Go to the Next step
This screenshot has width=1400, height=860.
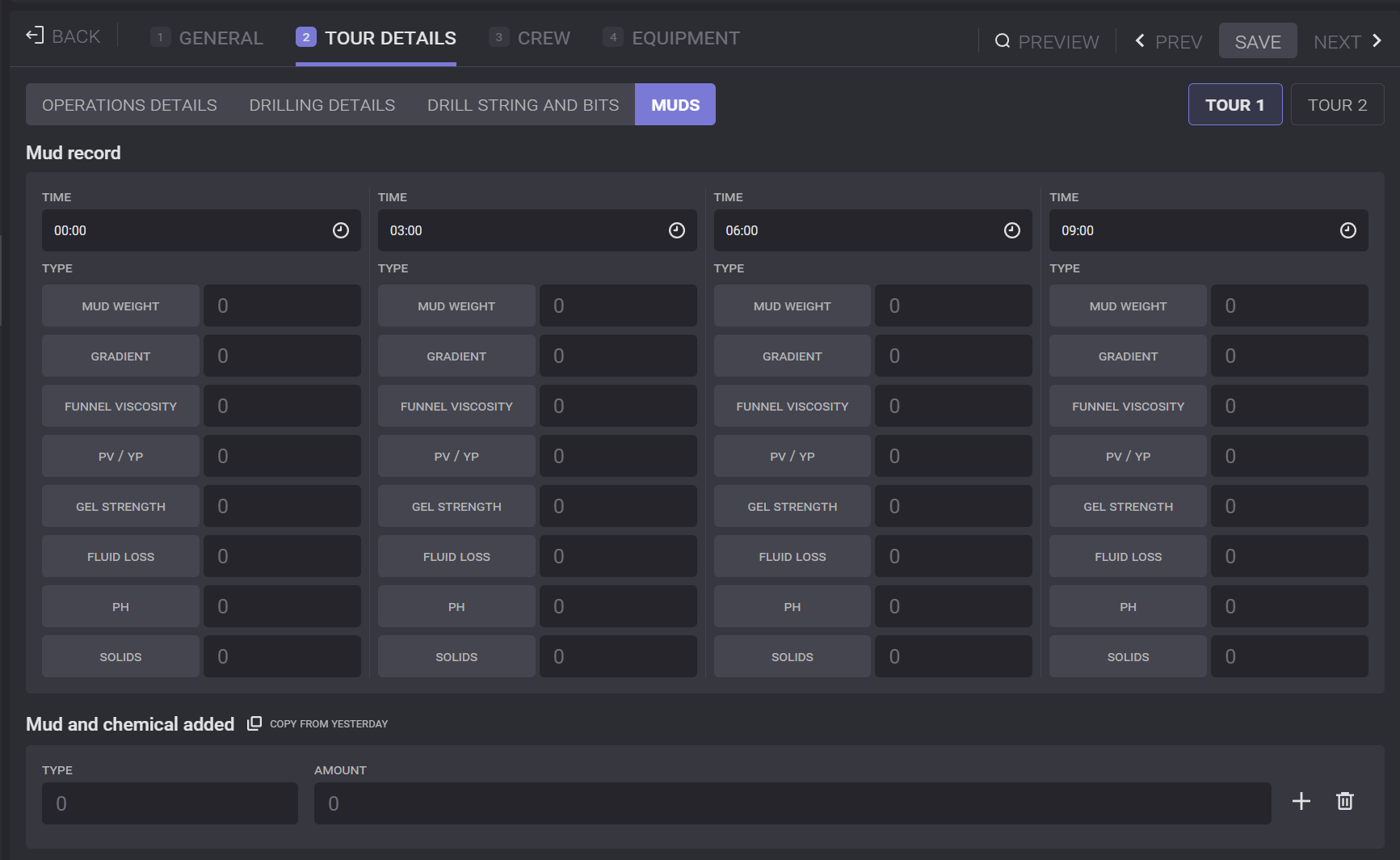pos(1347,41)
